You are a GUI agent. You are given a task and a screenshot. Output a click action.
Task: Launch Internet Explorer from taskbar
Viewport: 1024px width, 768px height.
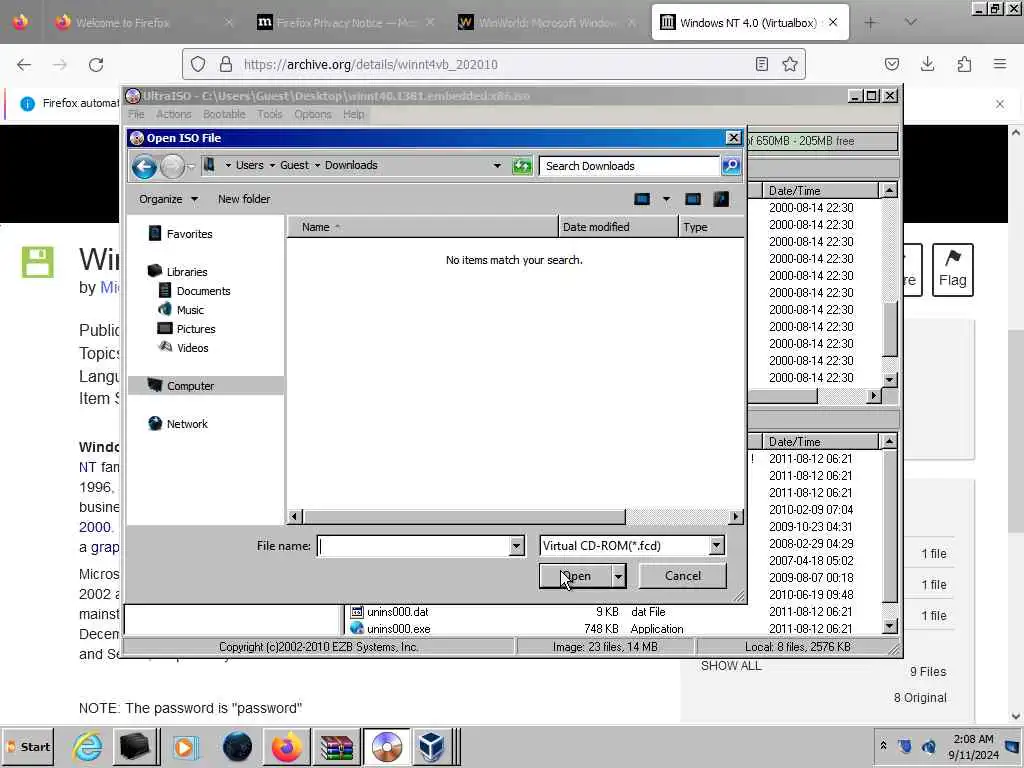point(87,746)
